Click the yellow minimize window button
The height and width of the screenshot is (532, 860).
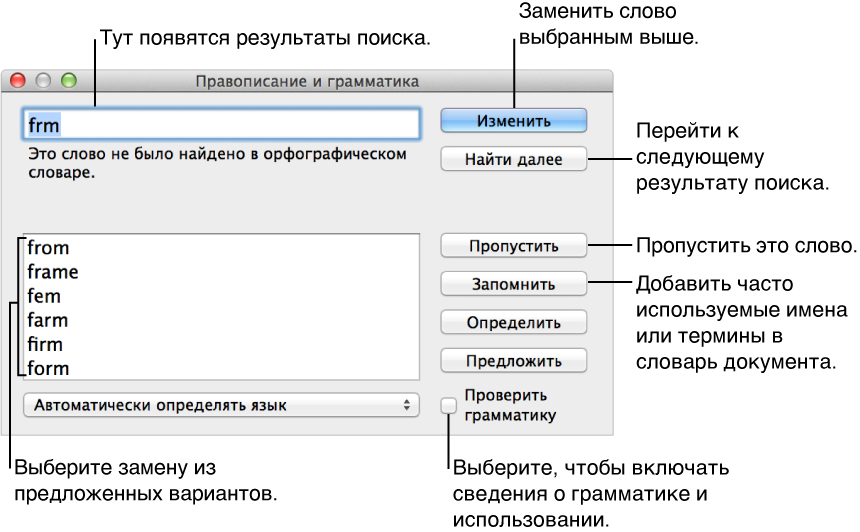pos(43,81)
